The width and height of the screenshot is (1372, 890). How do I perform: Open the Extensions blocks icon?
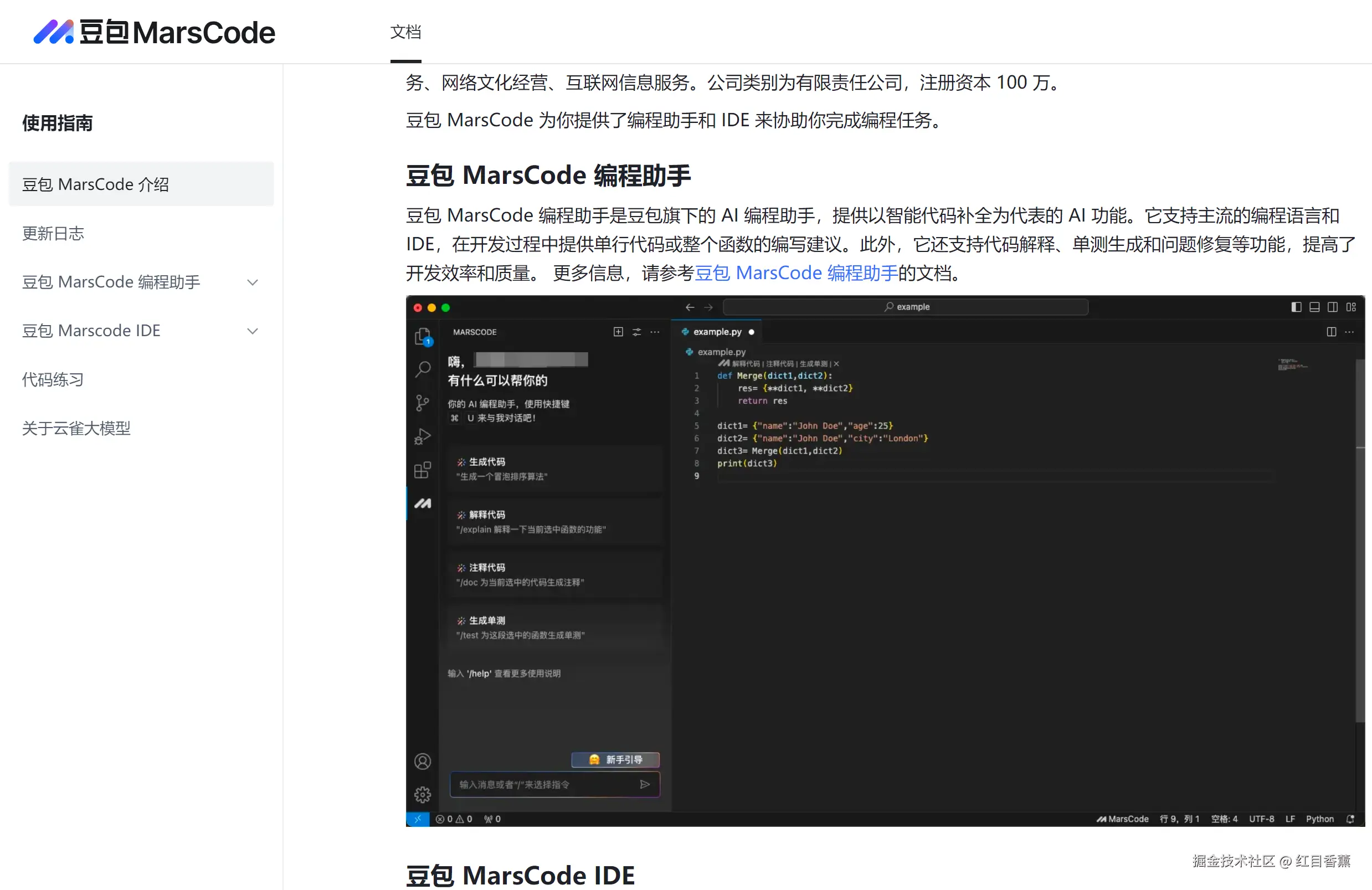pos(423,470)
